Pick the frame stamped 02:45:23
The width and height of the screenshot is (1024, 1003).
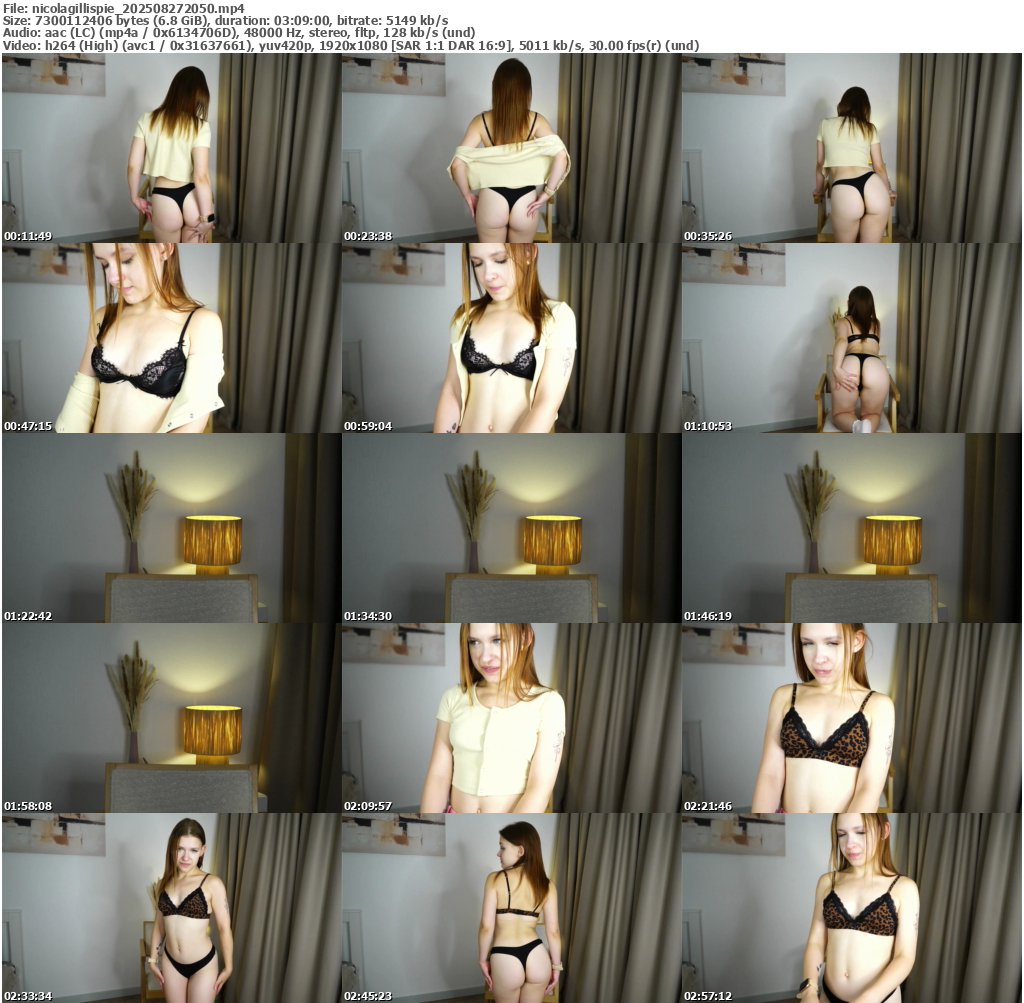point(511,908)
